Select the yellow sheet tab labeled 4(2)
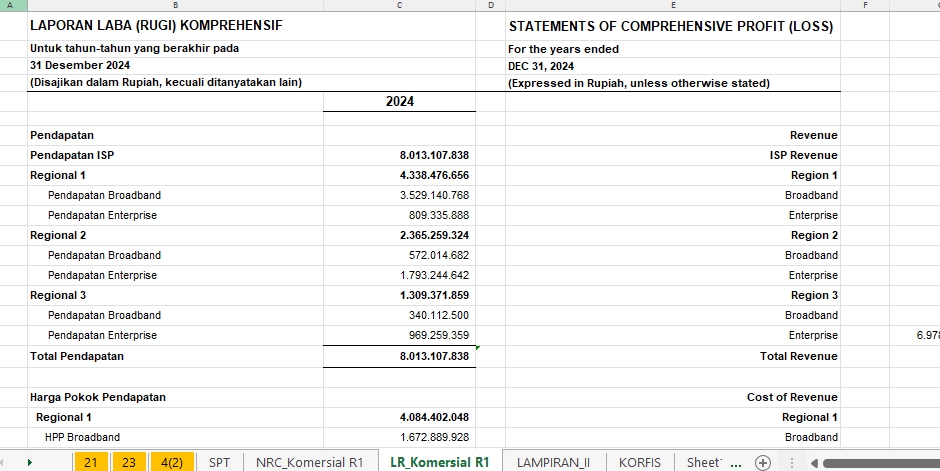This screenshot has height=471, width=940. click(171, 462)
